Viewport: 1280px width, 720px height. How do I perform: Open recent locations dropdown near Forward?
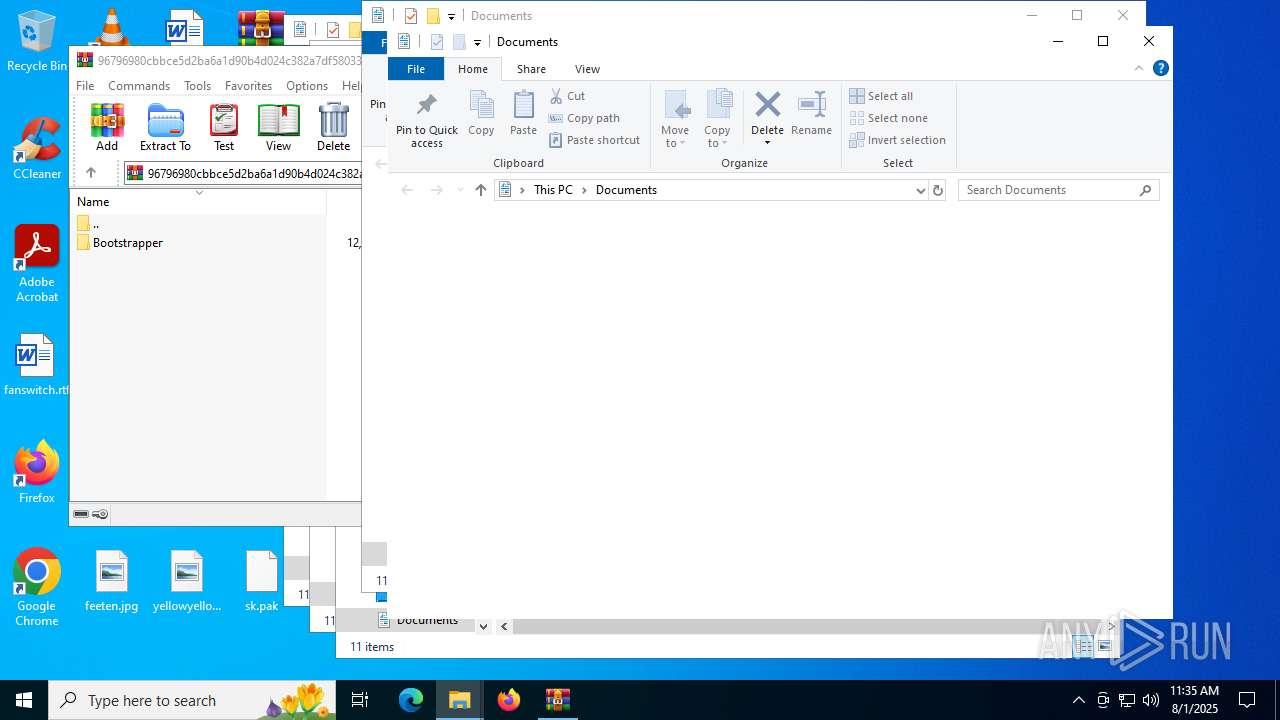click(x=460, y=190)
